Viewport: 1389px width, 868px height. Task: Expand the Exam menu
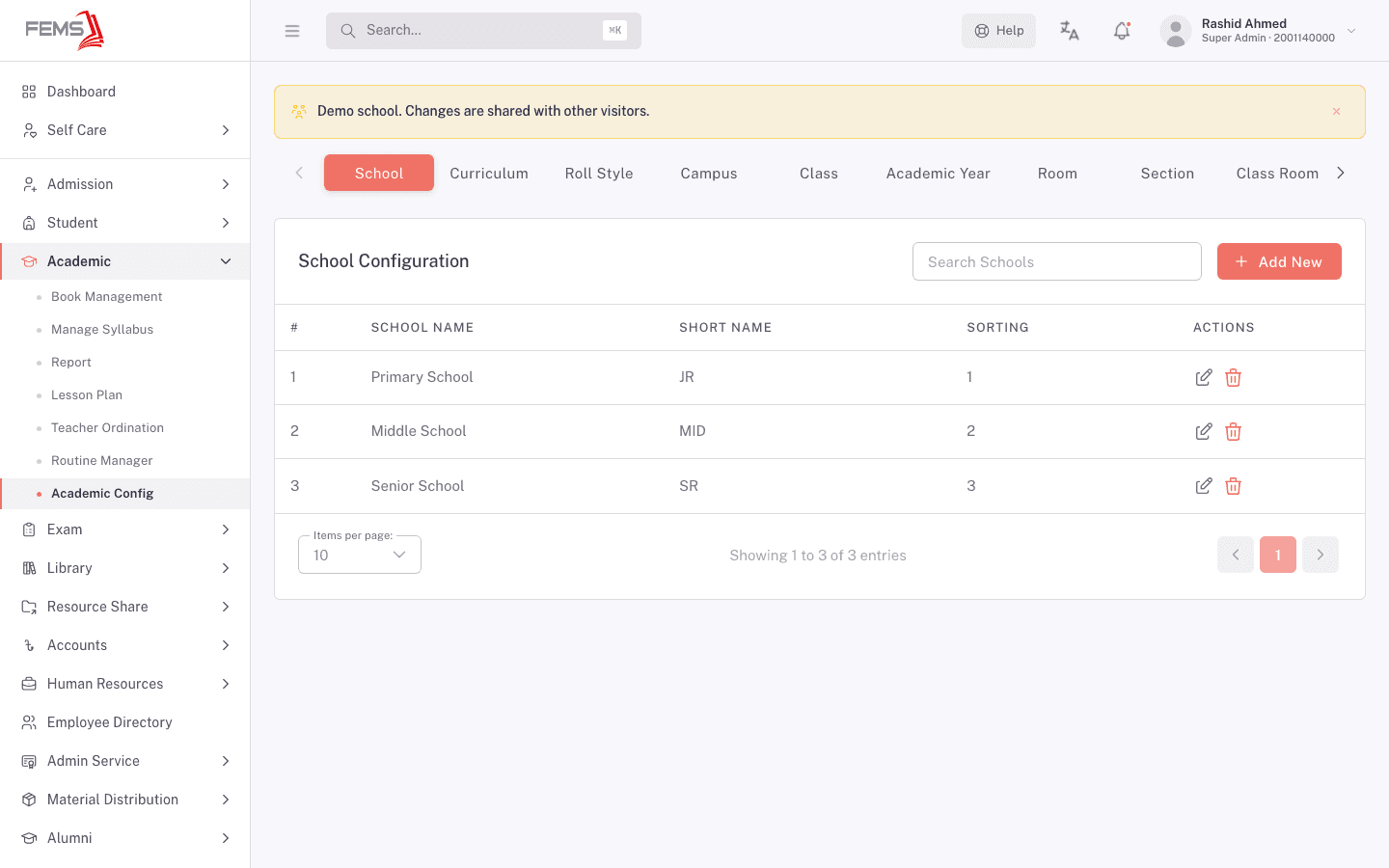coord(125,529)
